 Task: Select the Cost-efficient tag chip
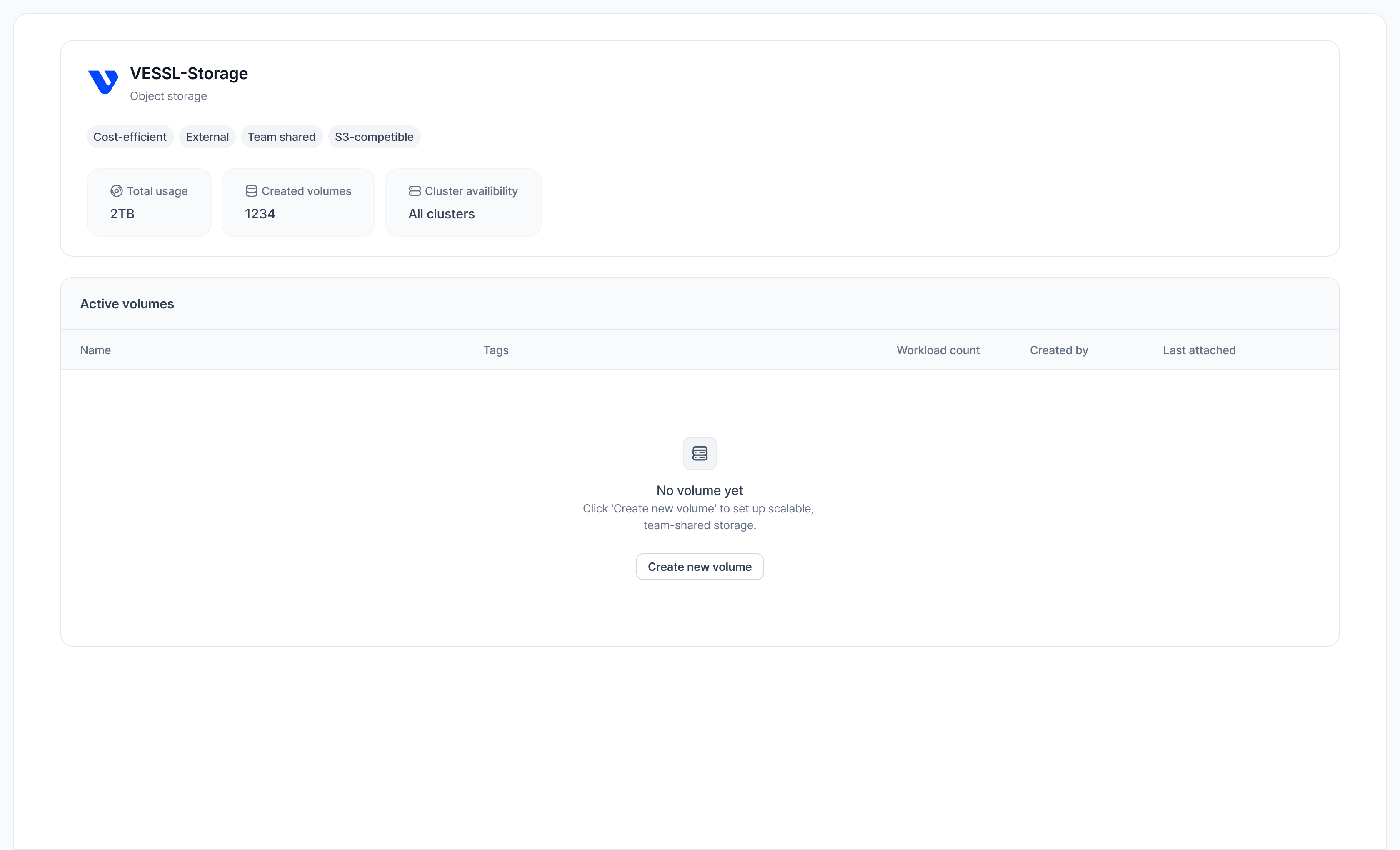(130, 137)
